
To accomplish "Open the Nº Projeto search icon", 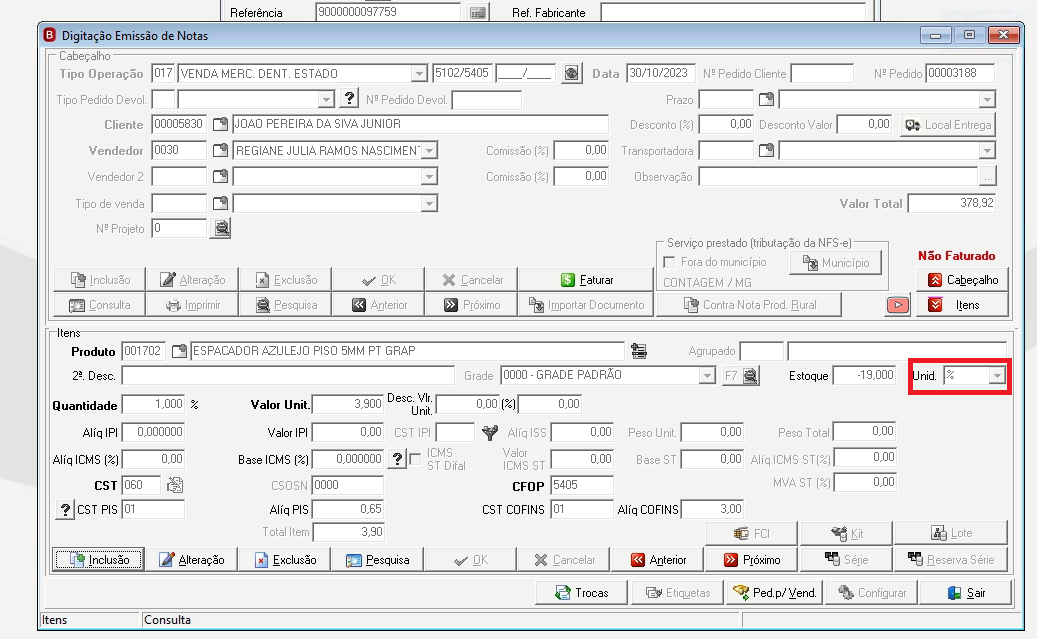I will coord(221,229).
